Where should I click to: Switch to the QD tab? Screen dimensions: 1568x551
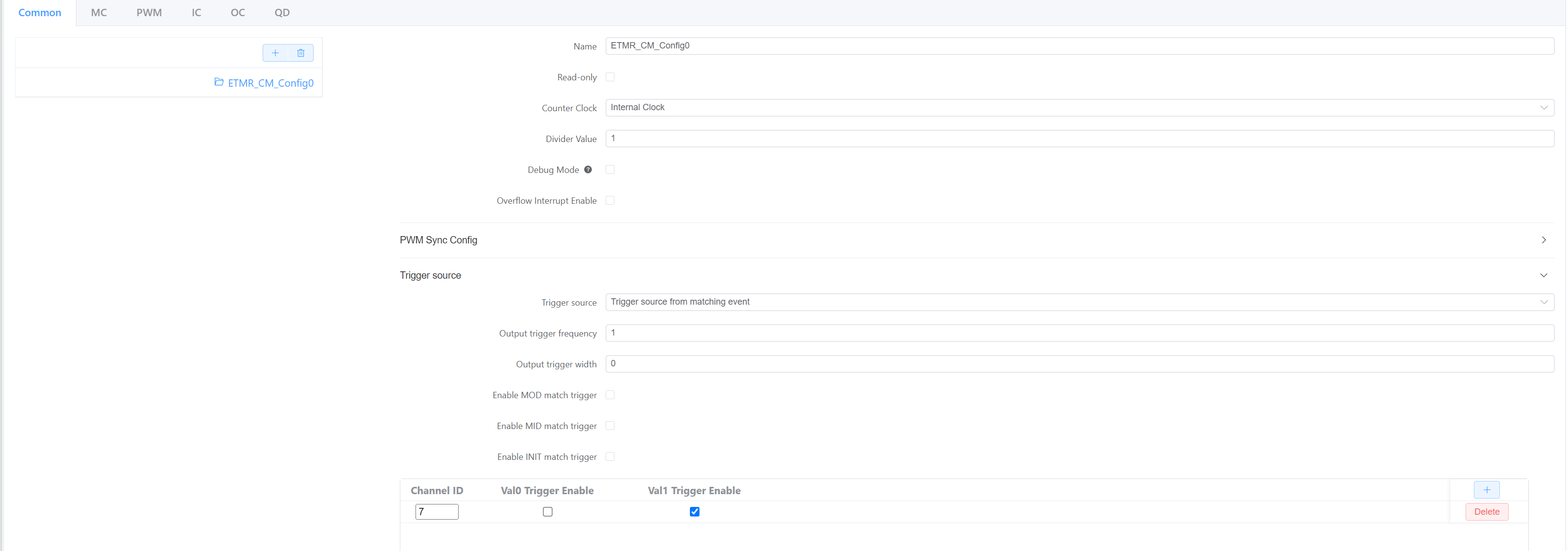(282, 13)
